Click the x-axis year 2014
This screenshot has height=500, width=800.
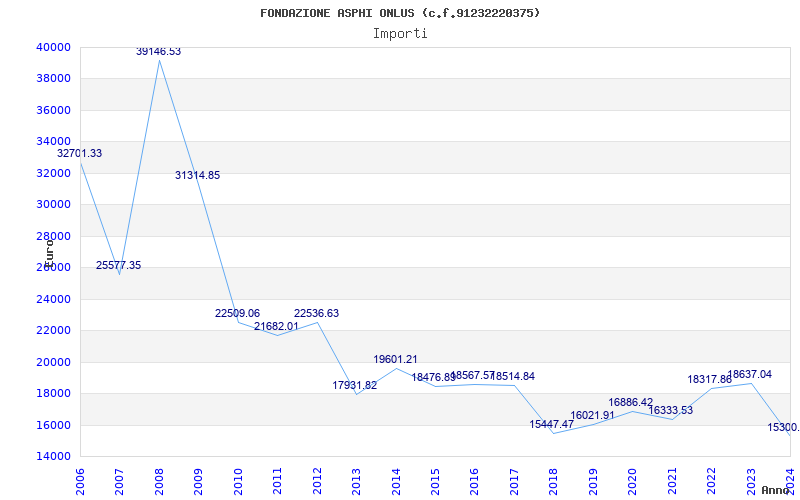tap(395, 482)
